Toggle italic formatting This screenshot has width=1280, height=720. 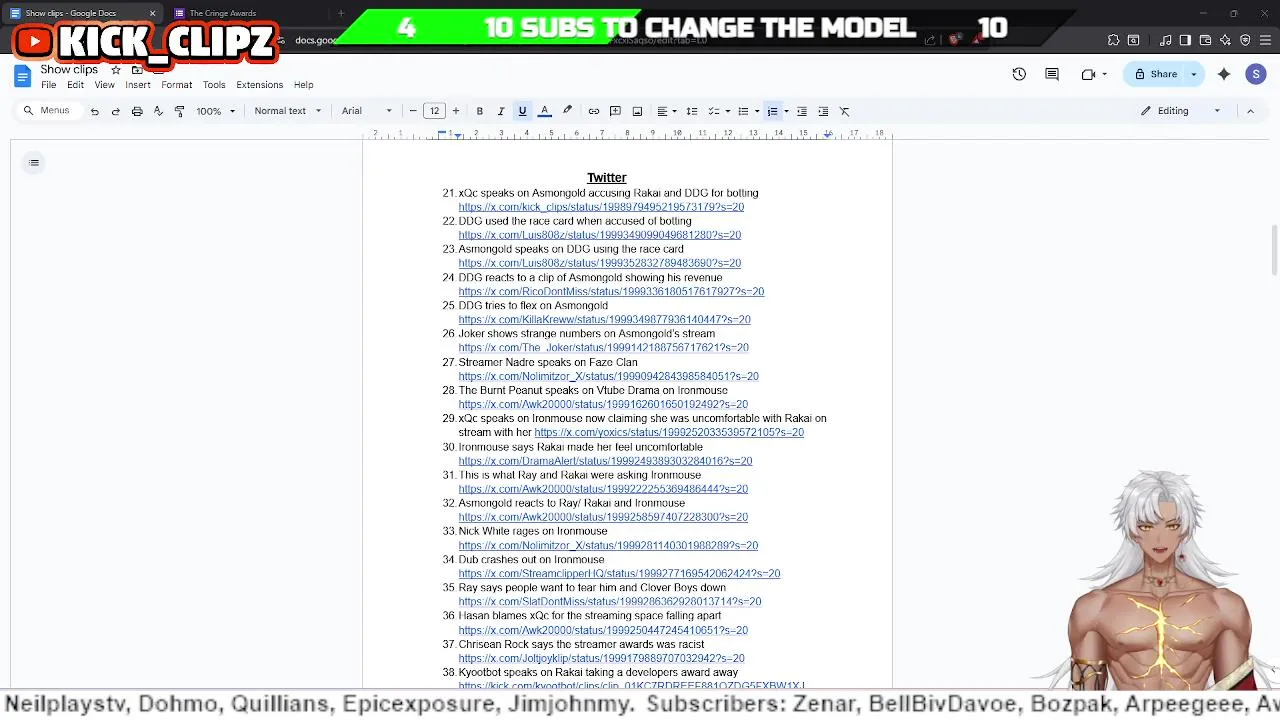[501, 111]
